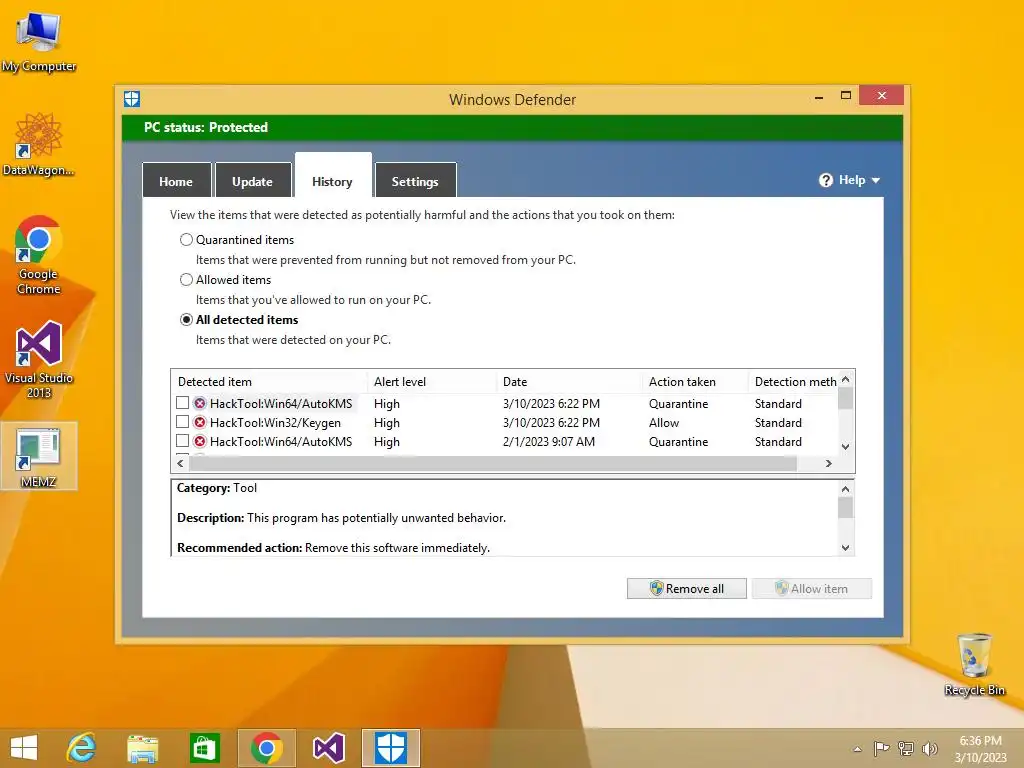Switch to the Home tab
1024x768 pixels.
click(x=176, y=181)
